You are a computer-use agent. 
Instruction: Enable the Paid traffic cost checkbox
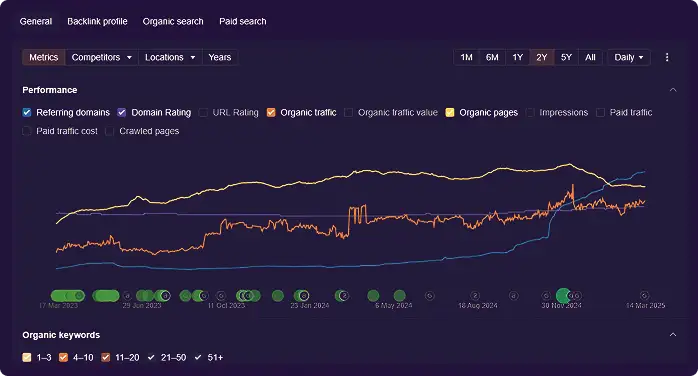pos(27,131)
